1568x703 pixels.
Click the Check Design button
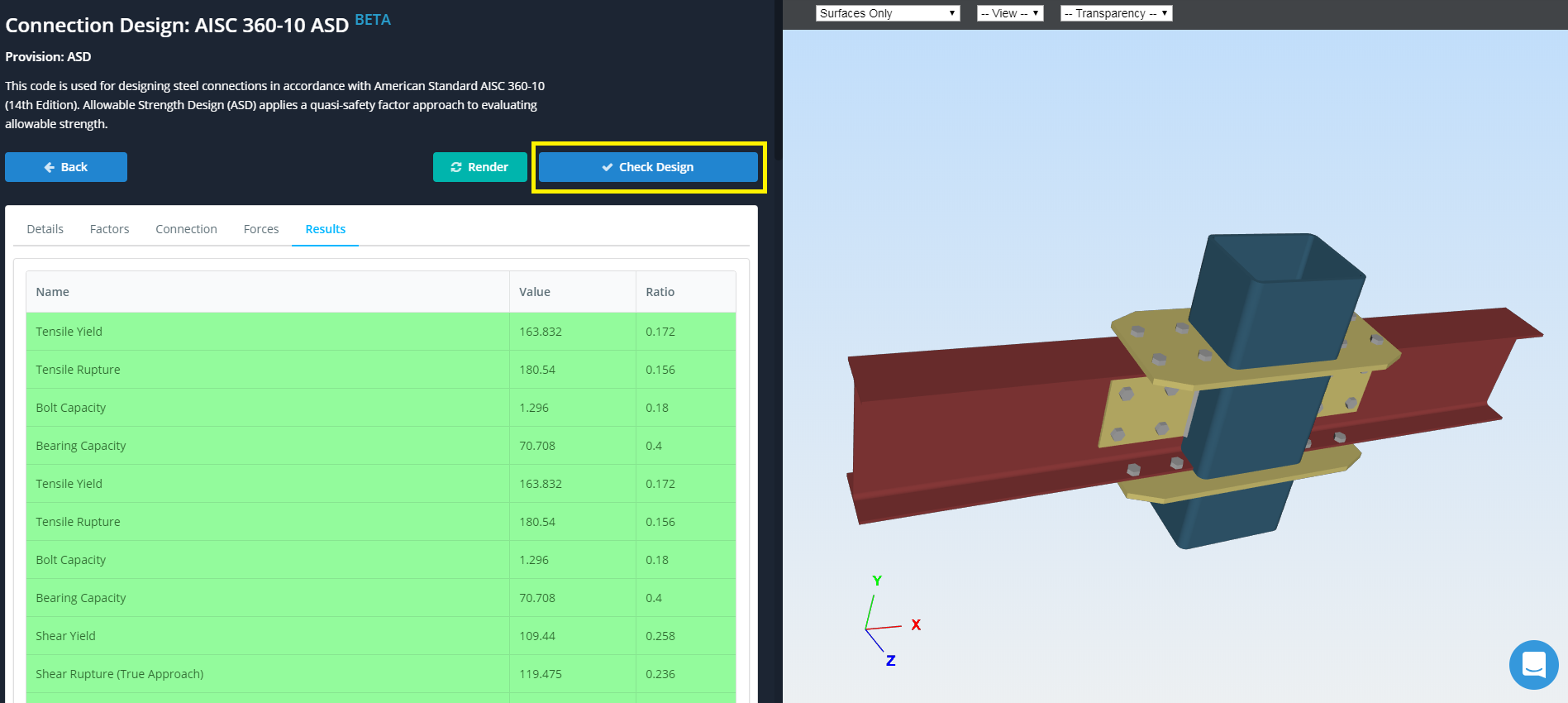point(648,167)
